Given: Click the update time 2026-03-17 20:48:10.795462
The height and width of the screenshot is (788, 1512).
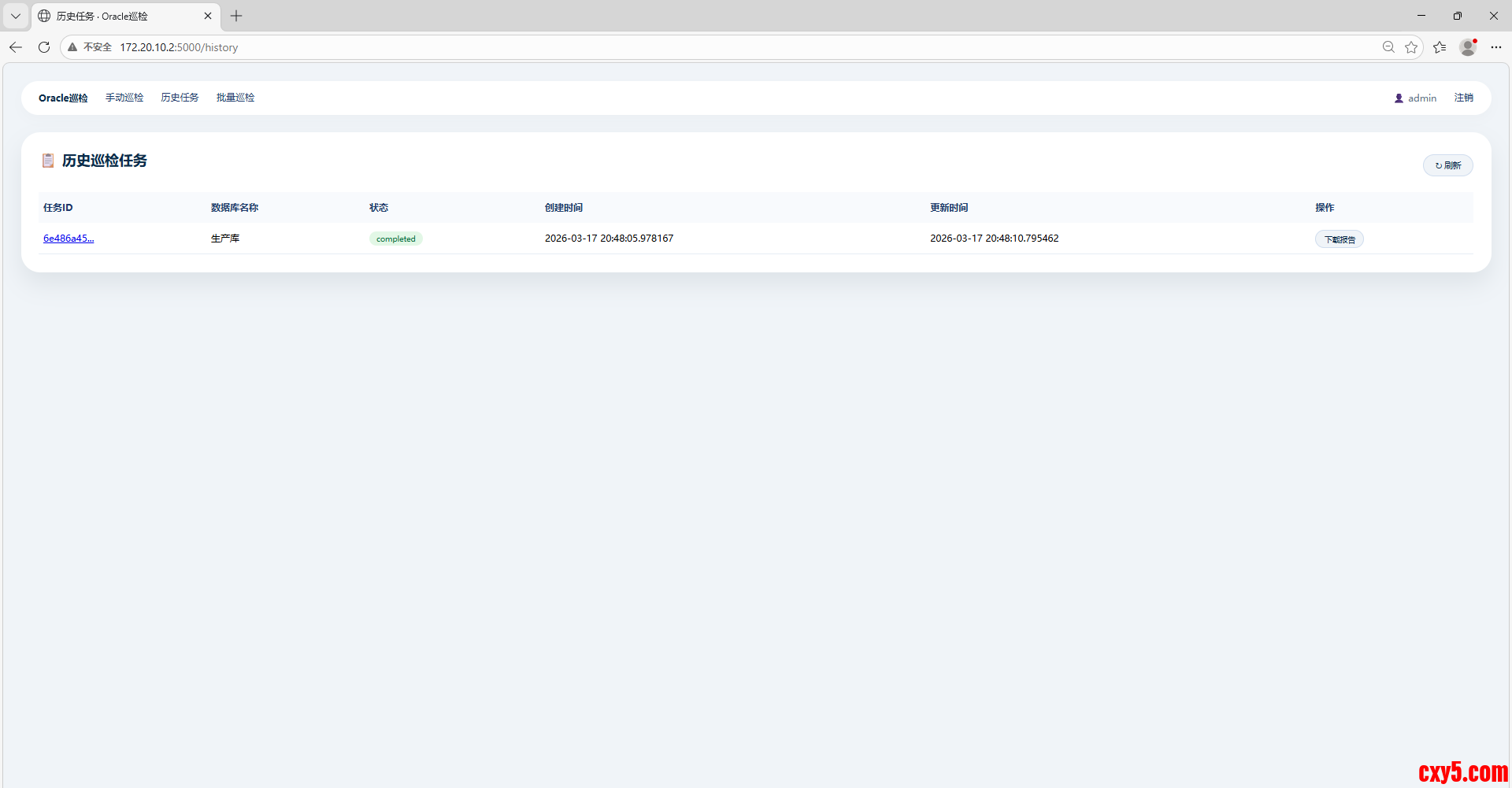Looking at the screenshot, I should (994, 239).
